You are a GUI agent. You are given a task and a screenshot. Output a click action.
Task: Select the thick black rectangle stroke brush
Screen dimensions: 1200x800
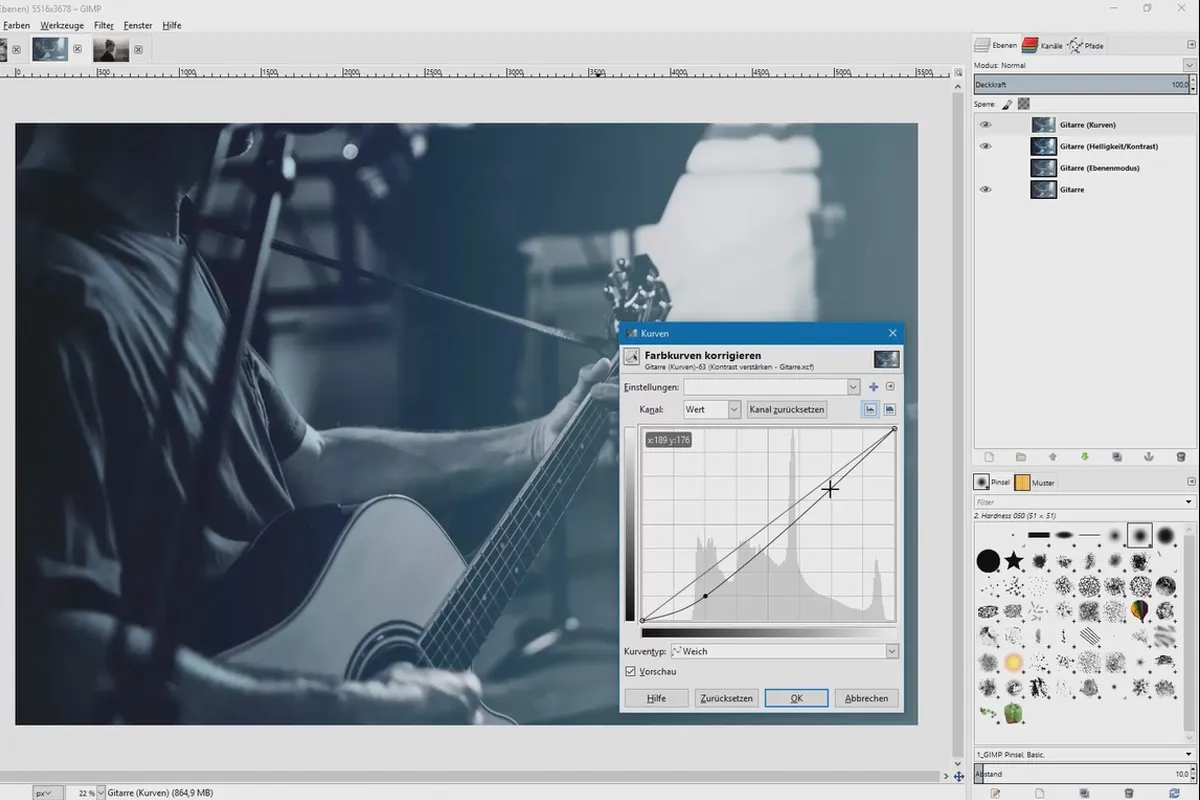tap(1039, 535)
